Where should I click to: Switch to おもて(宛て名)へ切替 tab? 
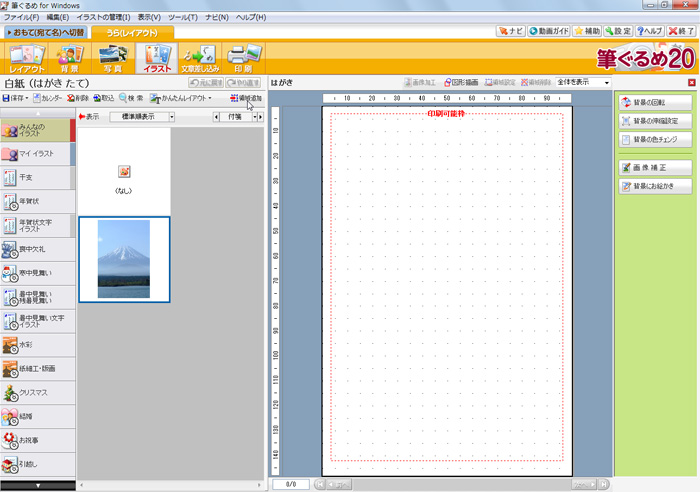click(46, 33)
